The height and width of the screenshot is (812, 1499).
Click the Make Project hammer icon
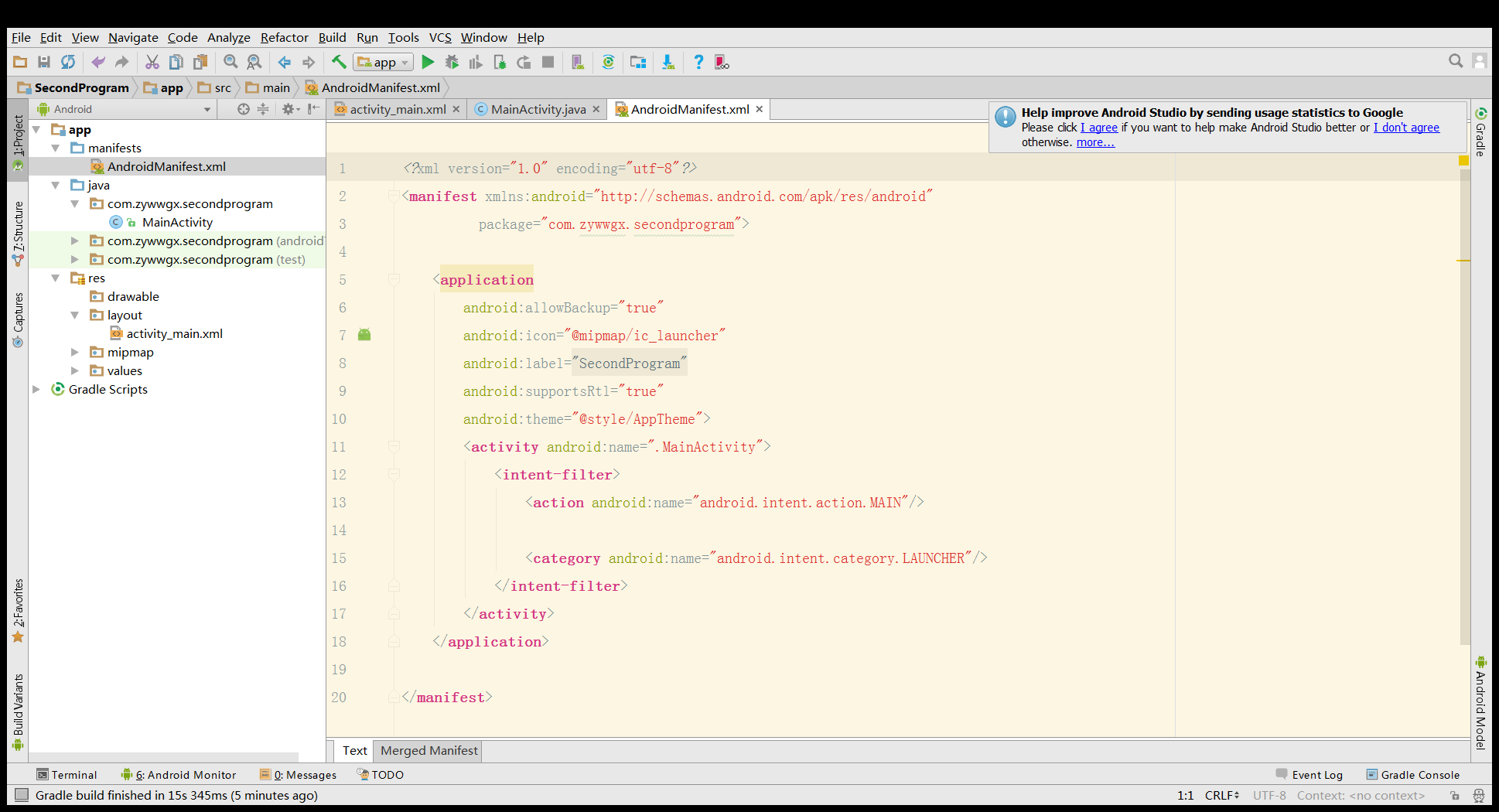point(339,63)
